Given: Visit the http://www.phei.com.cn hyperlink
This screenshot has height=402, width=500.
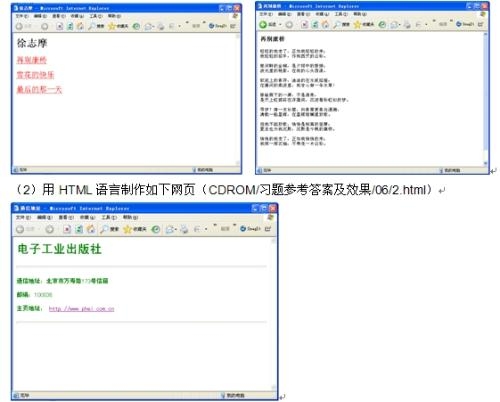Looking at the screenshot, I should point(81,309).
